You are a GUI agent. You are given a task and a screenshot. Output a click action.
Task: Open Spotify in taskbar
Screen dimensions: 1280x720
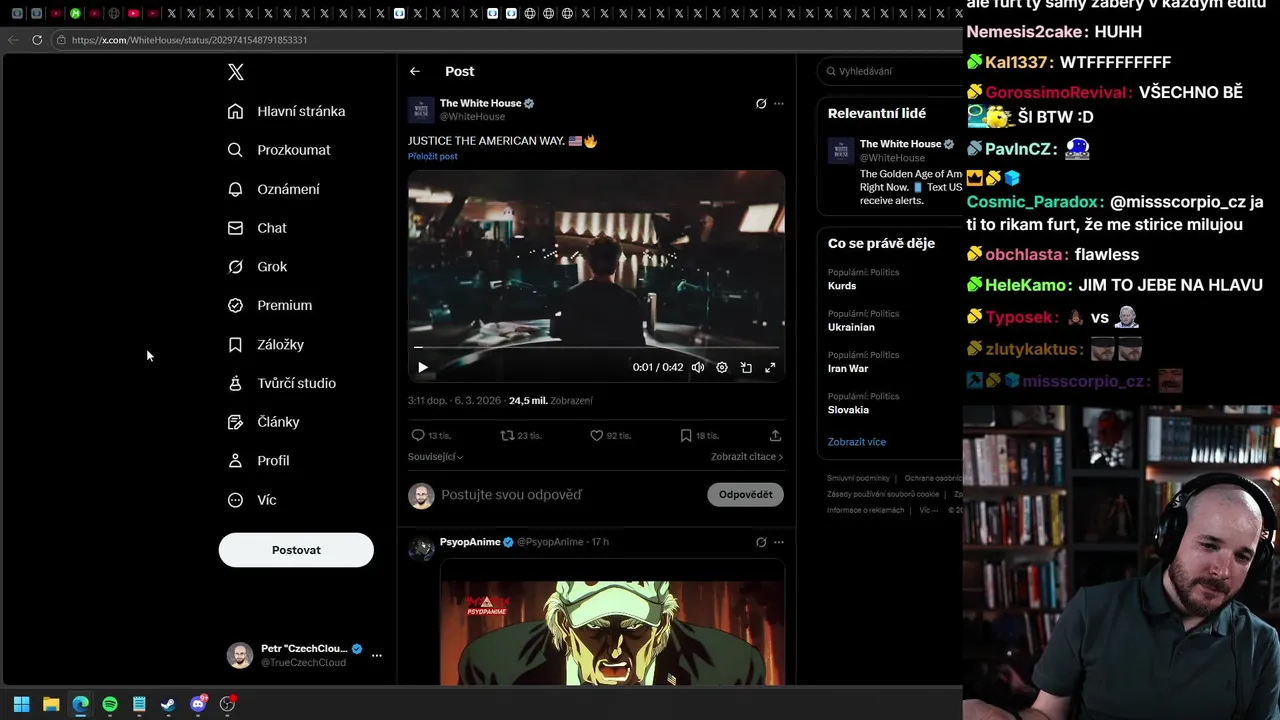click(110, 704)
